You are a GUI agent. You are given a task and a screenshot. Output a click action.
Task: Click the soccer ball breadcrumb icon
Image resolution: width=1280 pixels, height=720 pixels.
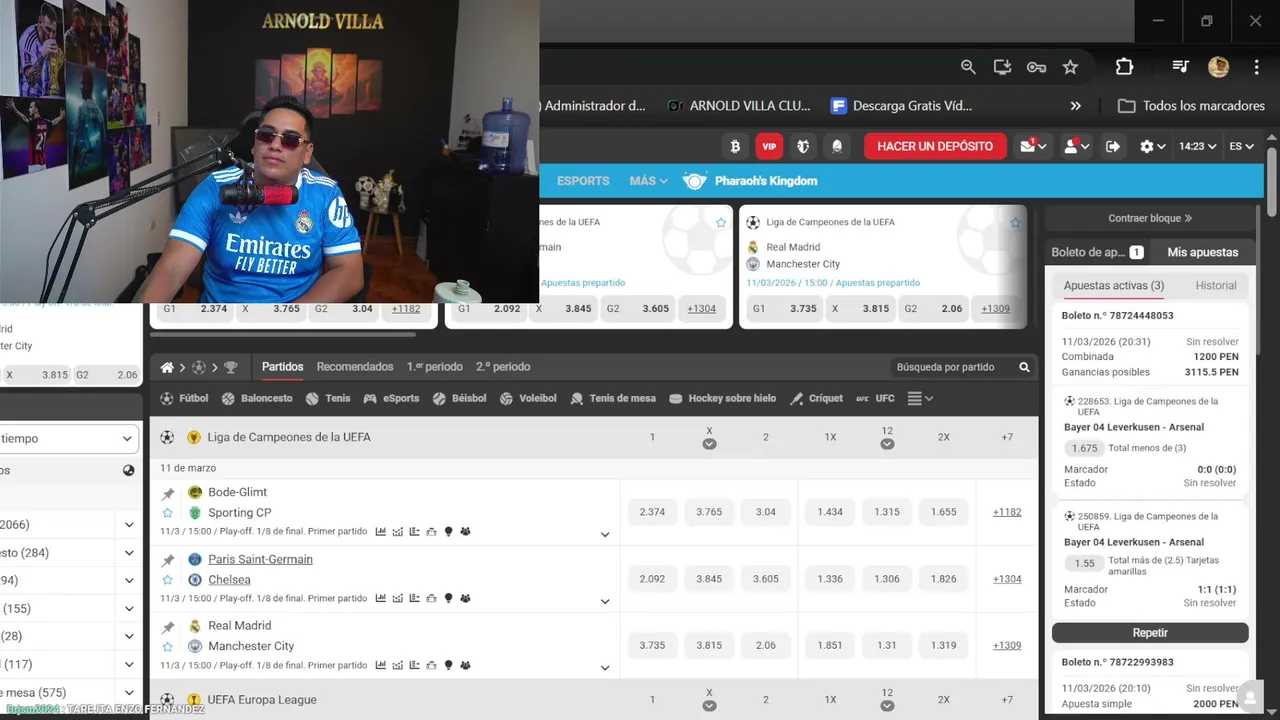pyautogui.click(x=199, y=367)
